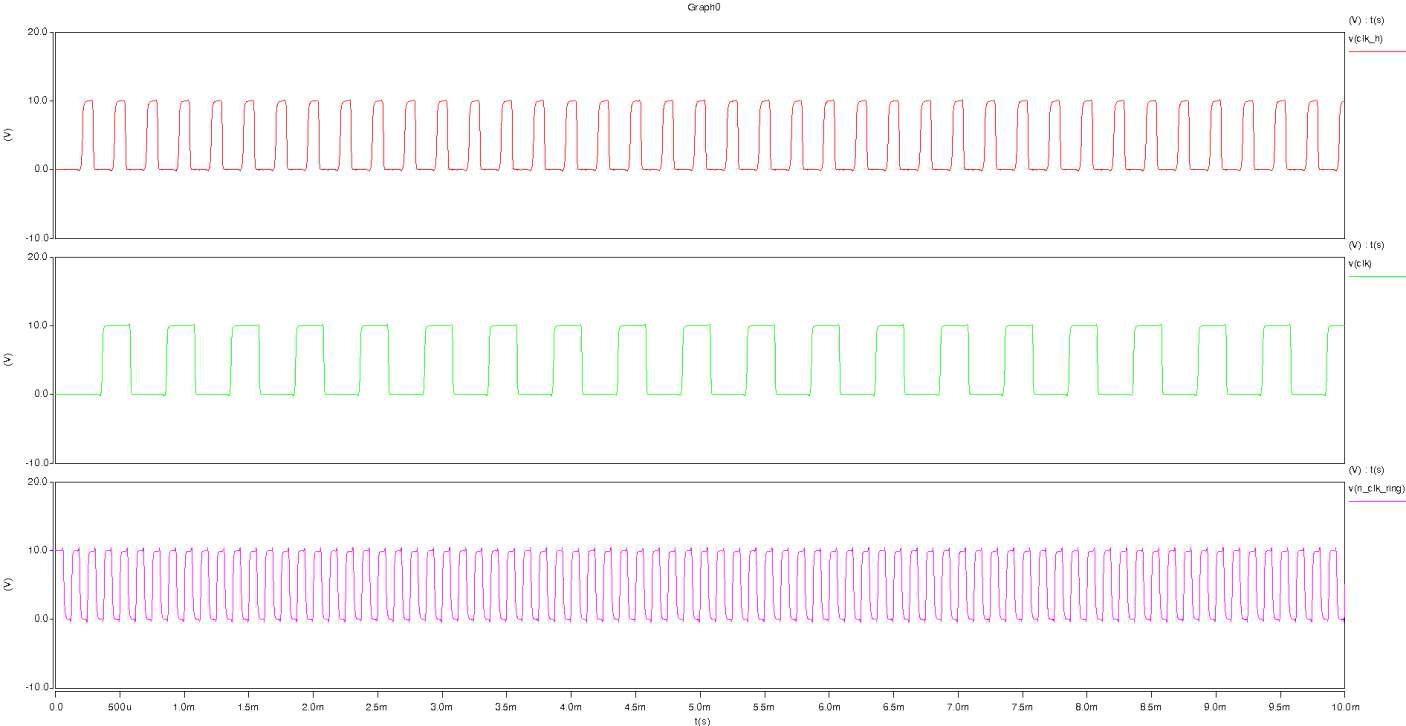Click the 0.0 tick on the time axis
The width and height of the screenshot is (1406, 726).
point(56,706)
